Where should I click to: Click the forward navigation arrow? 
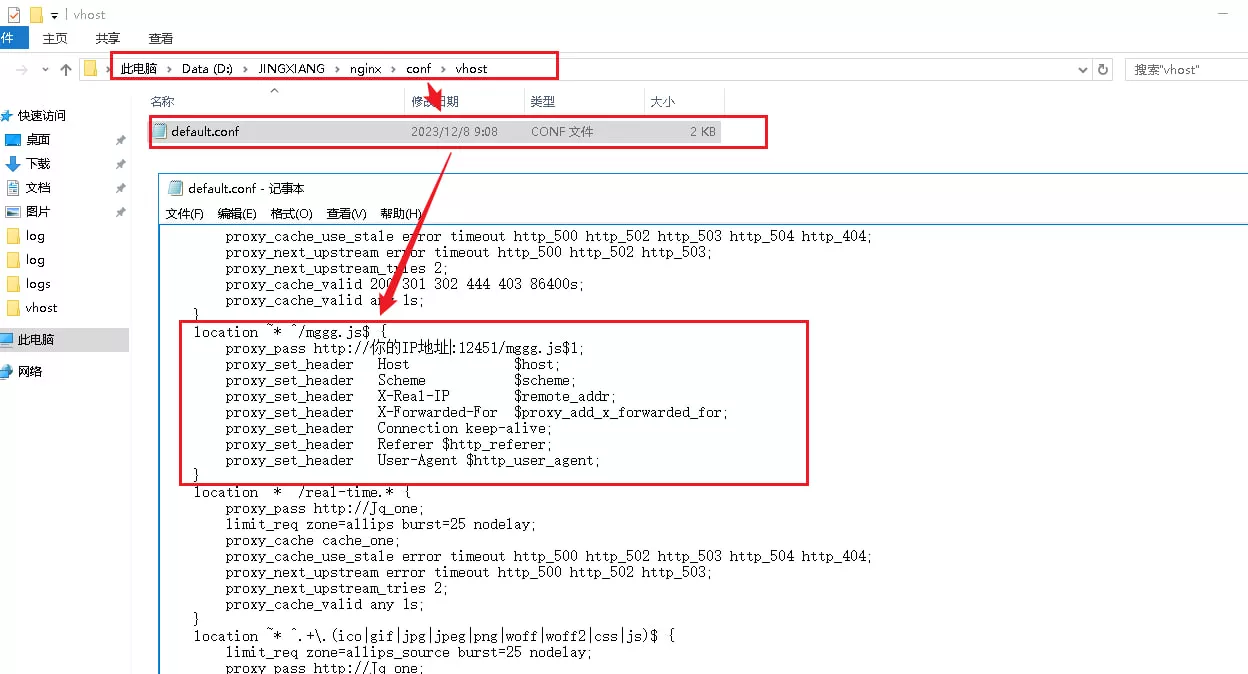tap(21, 70)
